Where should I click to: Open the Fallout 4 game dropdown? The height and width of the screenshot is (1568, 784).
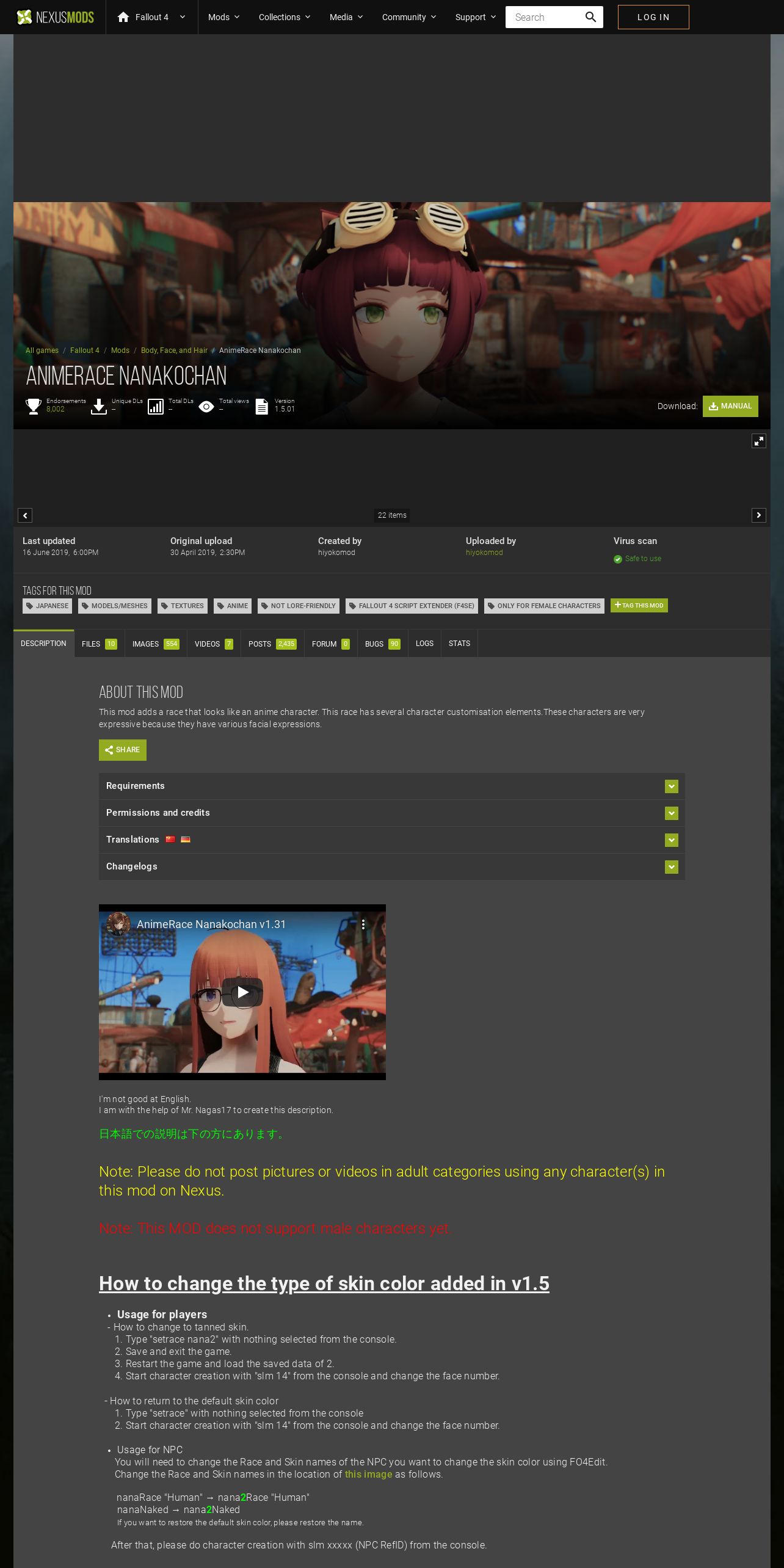point(152,17)
